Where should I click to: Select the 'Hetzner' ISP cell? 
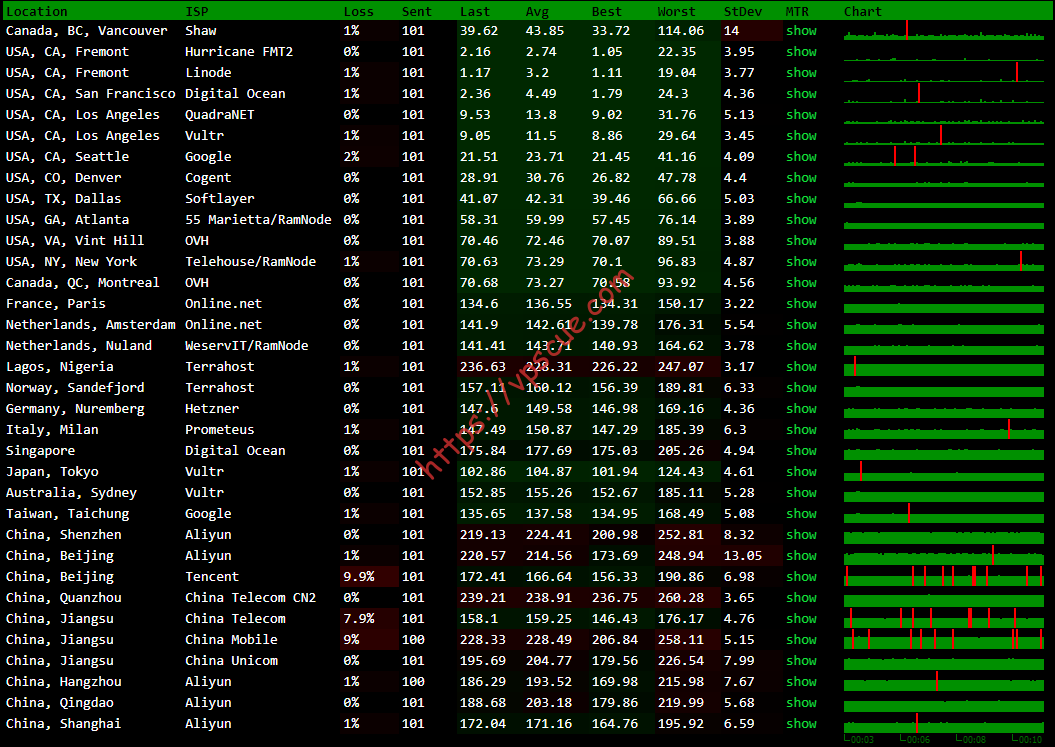pyautogui.click(x=212, y=408)
